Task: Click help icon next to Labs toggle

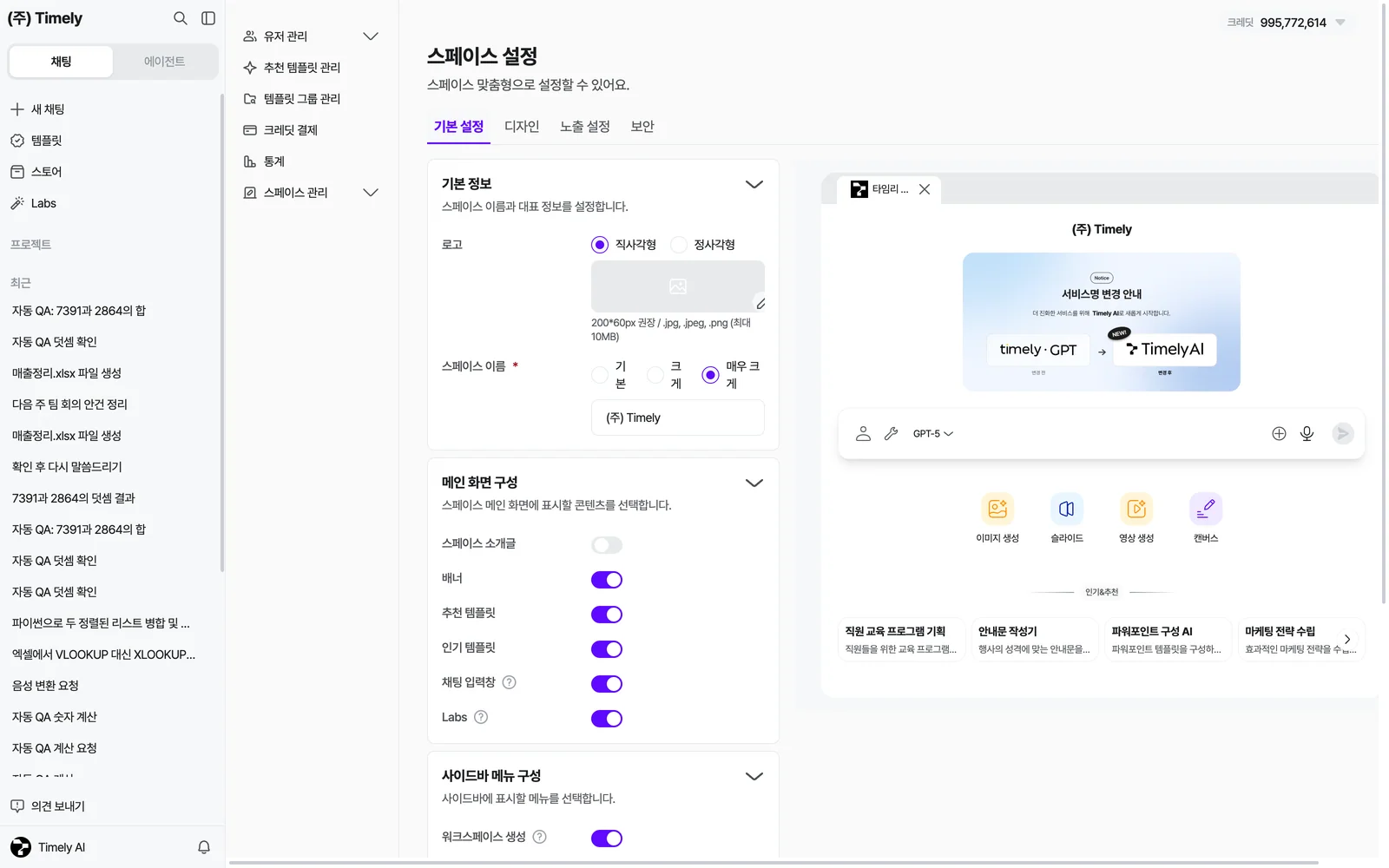Action: [x=481, y=717]
